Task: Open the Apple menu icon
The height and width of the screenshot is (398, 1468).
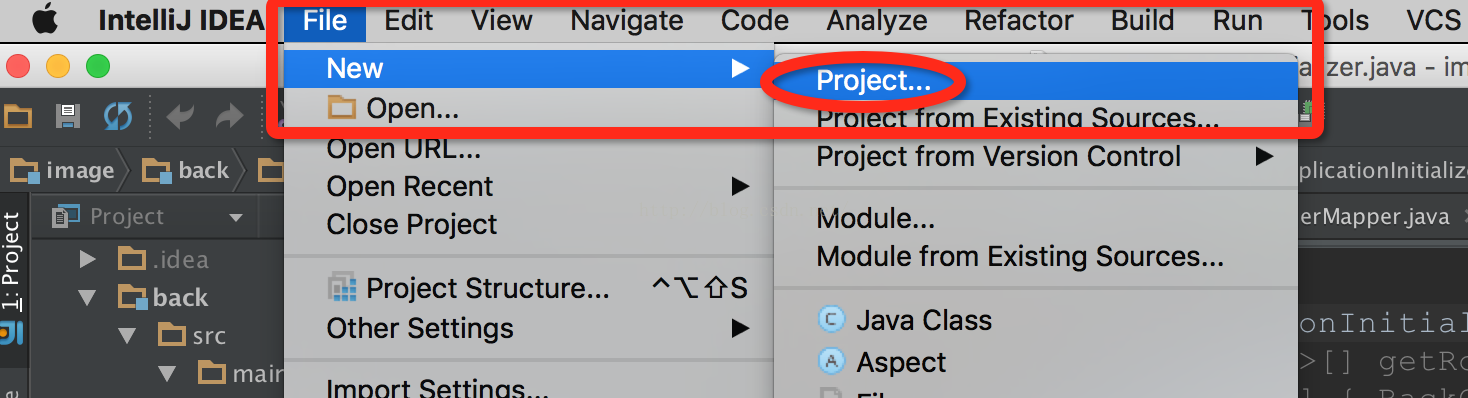Action: coord(46,19)
